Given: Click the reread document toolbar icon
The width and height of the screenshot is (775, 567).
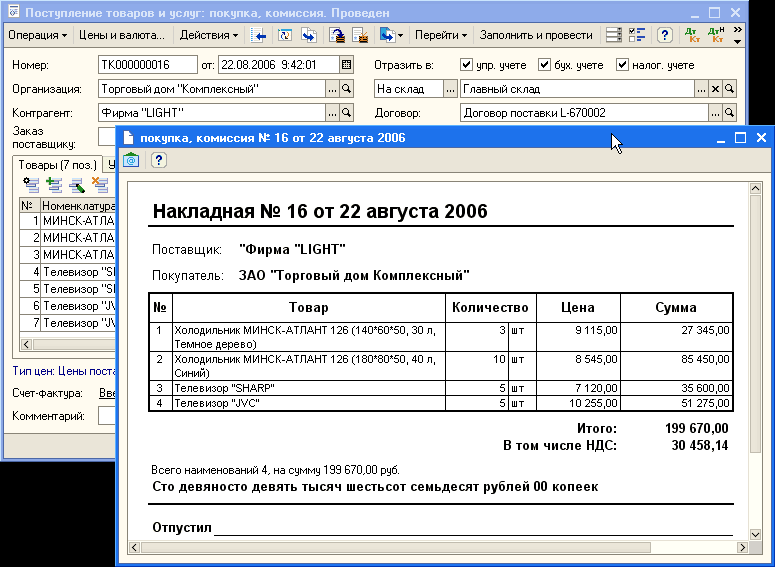Looking at the screenshot, I should (285, 35).
